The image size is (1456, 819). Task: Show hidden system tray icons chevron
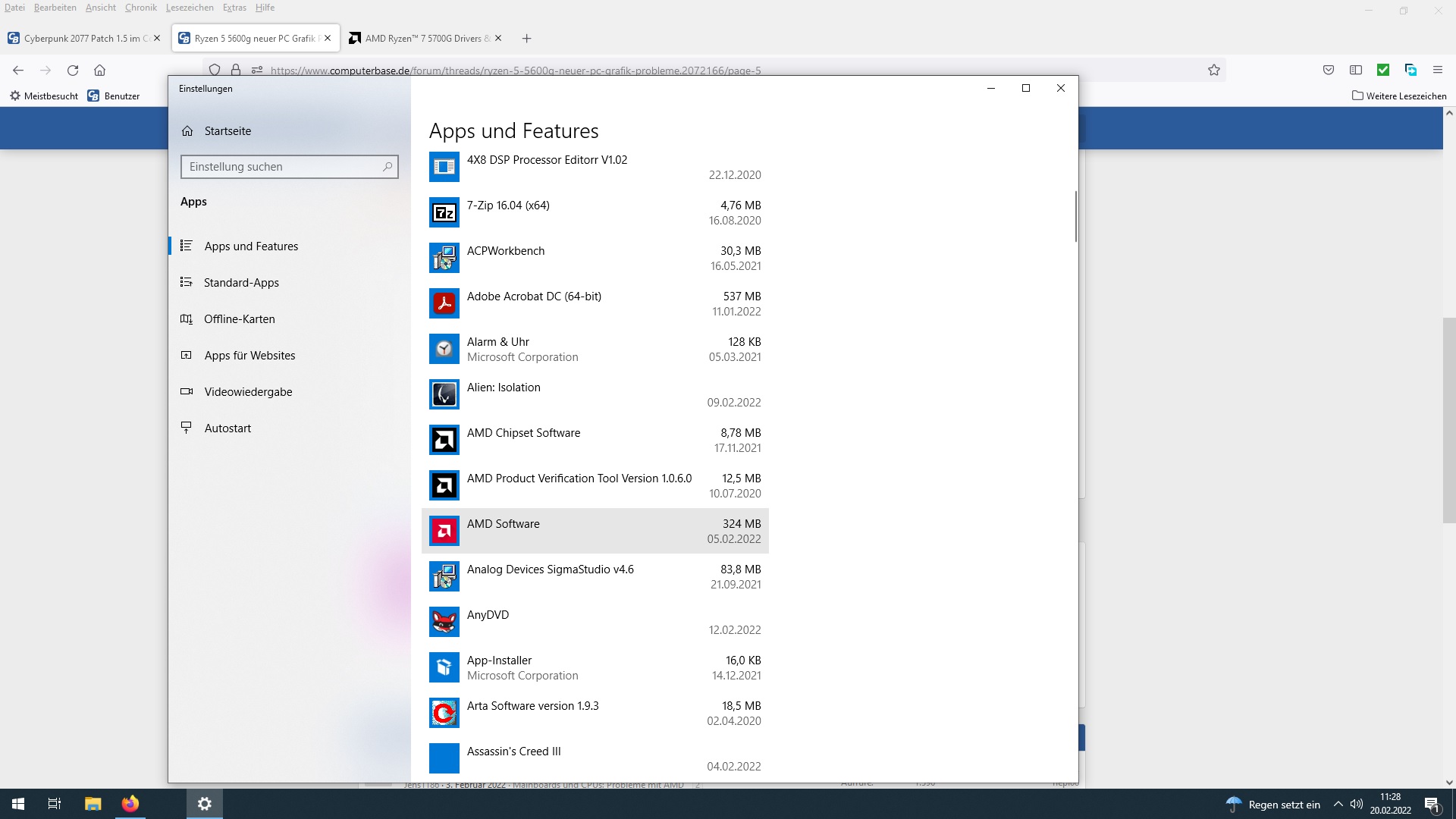click(x=1338, y=805)
